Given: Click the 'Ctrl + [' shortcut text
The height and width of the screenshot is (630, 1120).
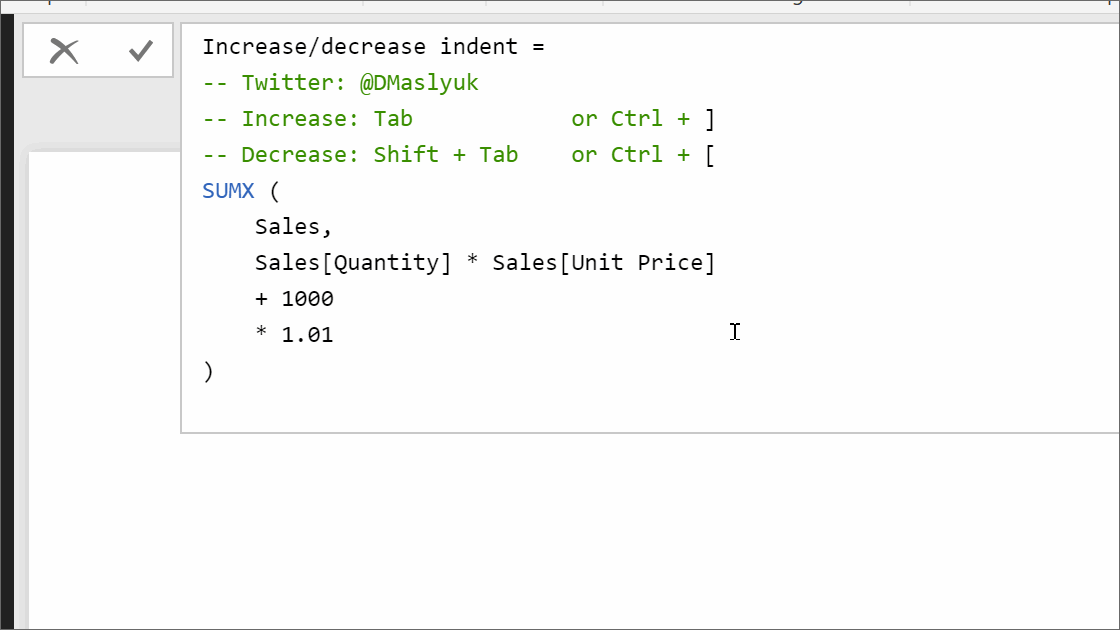Looking at the screenshot, I should point(657,154).
